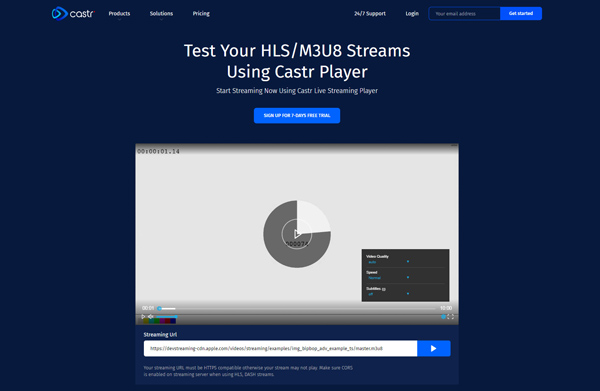Open the Speed Normal dropdown
600x391 pixels.
pos(388,278)
